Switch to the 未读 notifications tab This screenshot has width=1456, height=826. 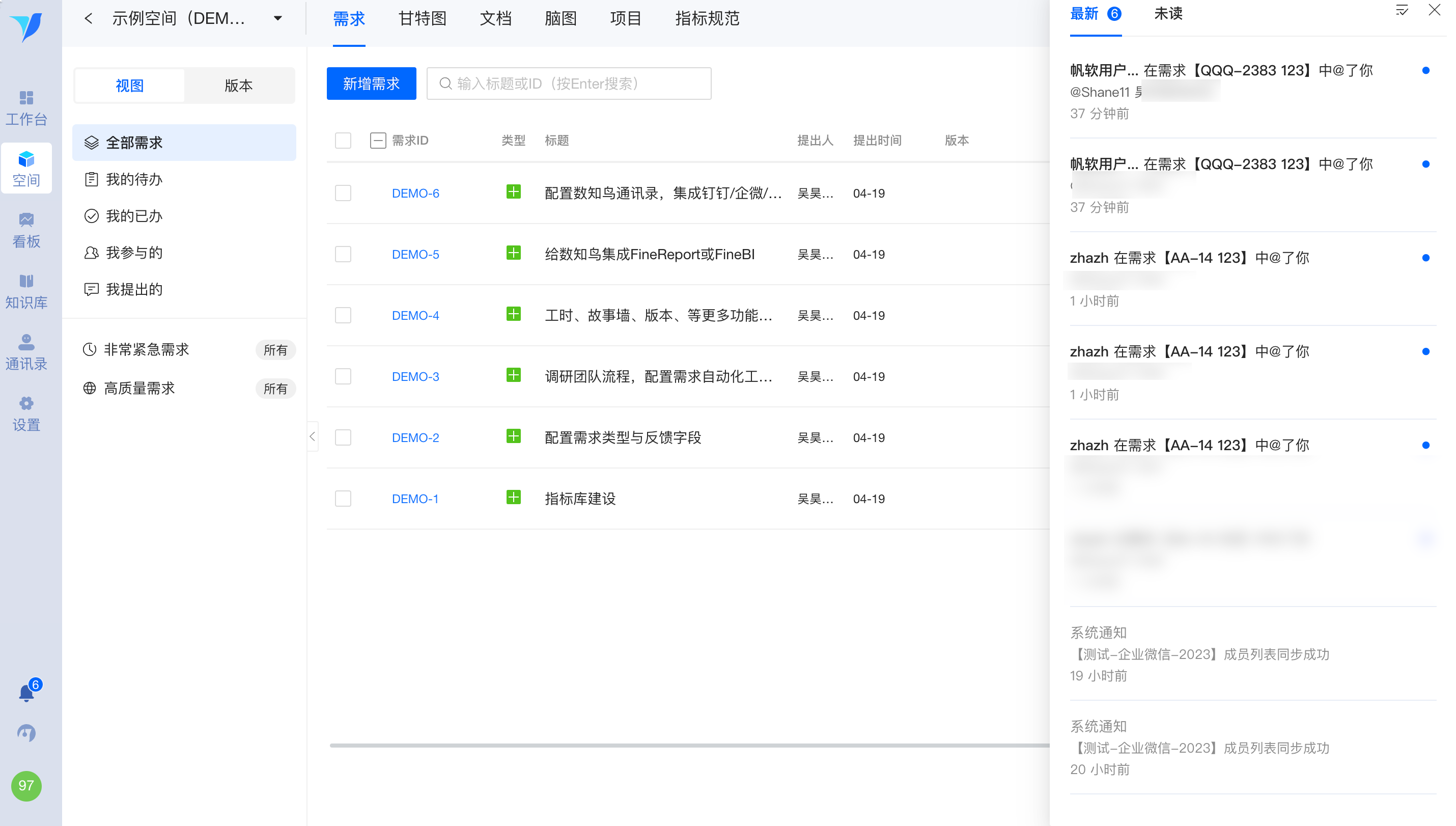(x=1168, y=14)
